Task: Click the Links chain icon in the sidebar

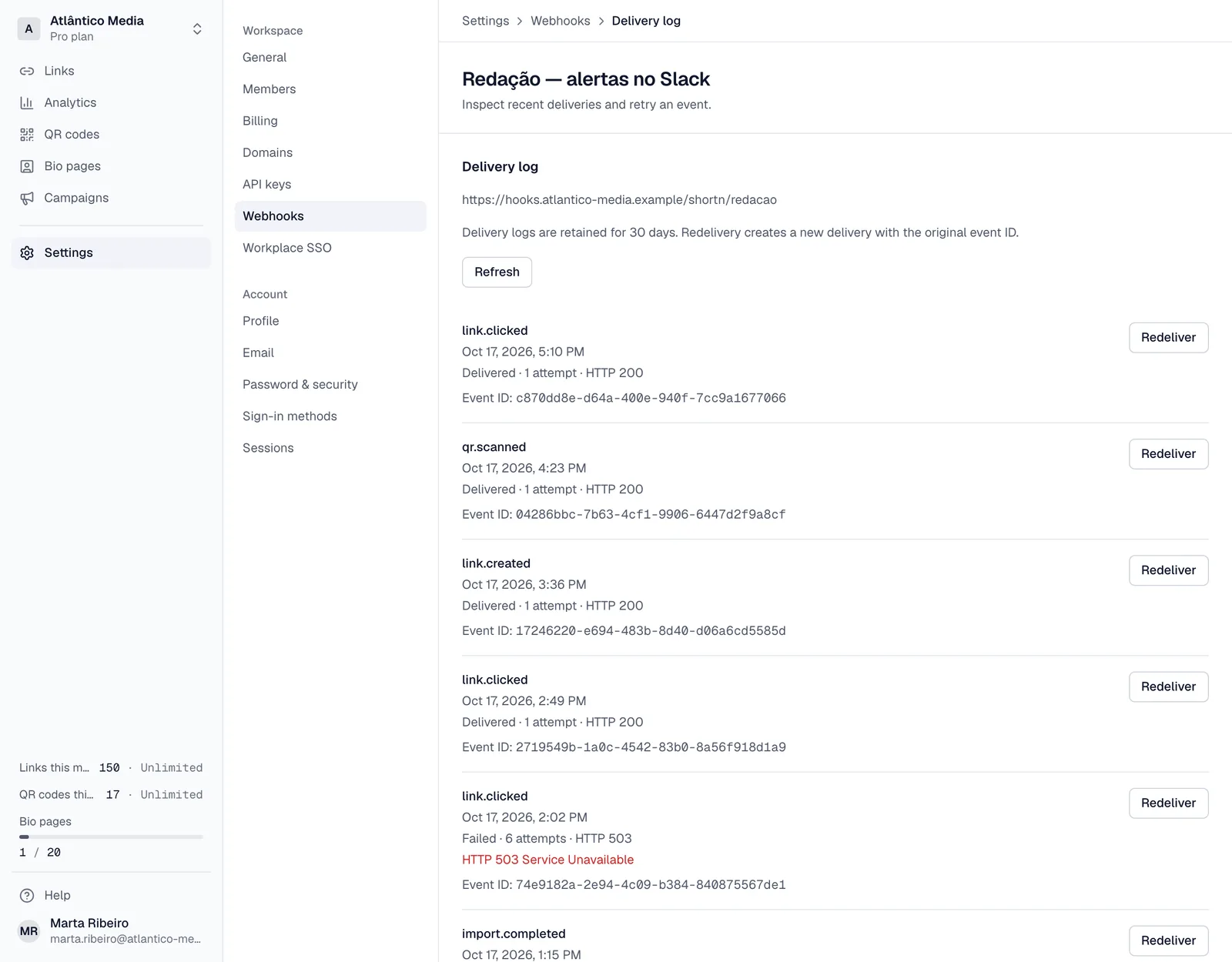Action: pos(27,71)
